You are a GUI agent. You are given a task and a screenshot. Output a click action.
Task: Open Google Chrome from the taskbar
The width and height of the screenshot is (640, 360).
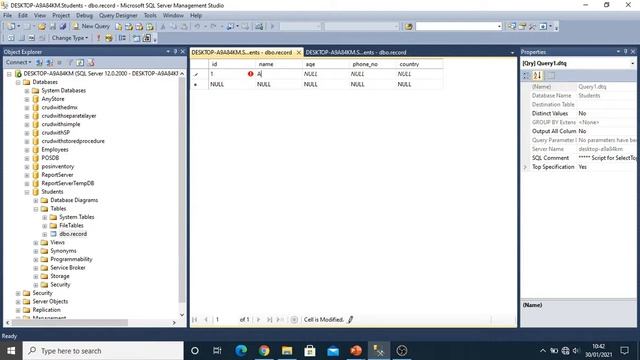(x=264, y=351)
